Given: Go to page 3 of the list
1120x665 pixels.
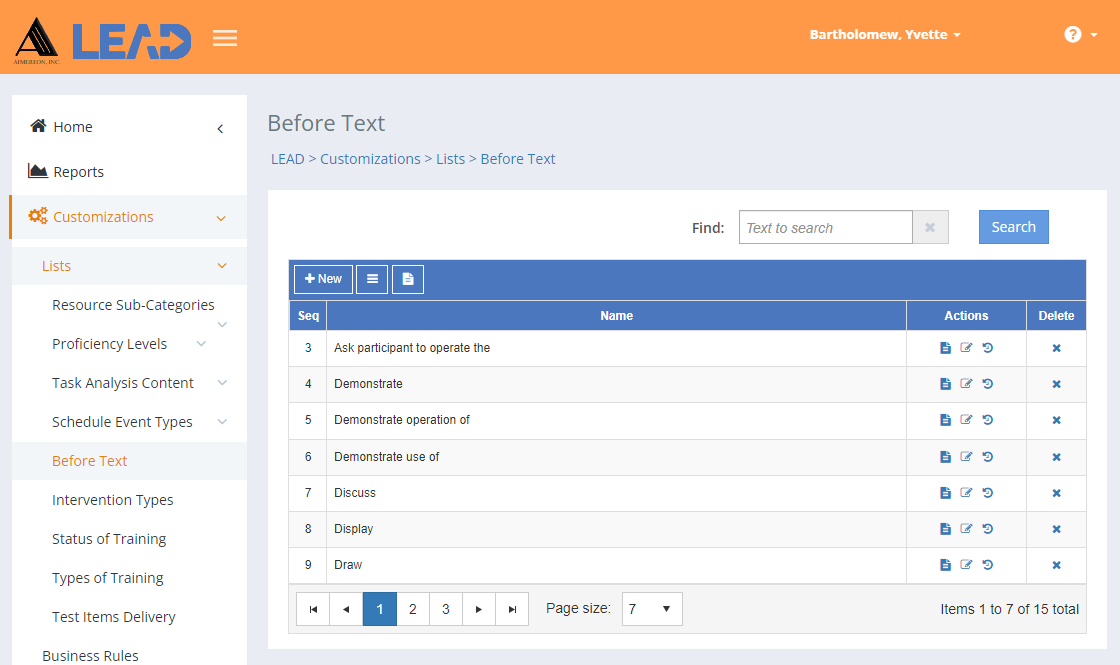Looking at the screenshot, I should point(446,609).
